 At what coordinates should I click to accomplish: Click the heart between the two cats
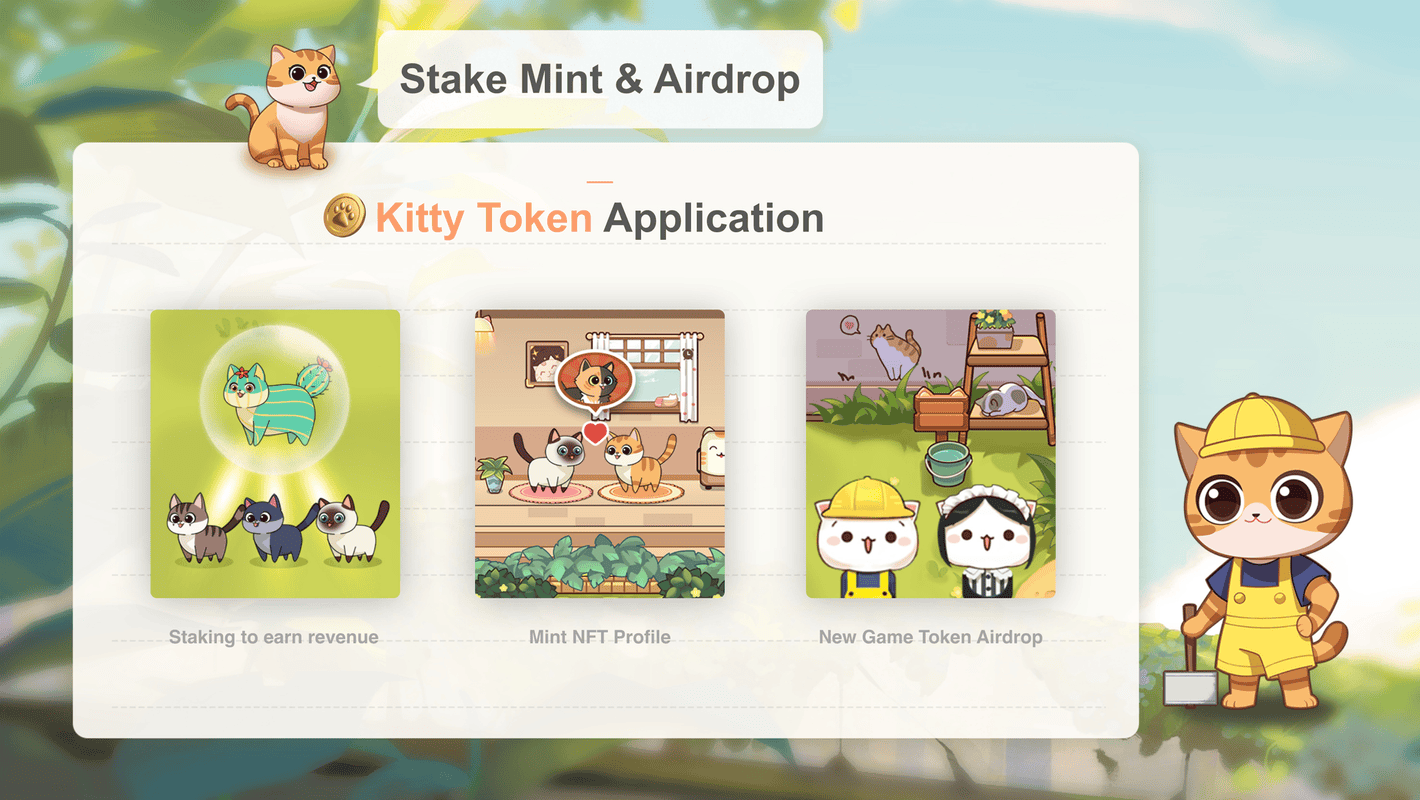click(x=595, y=433)
